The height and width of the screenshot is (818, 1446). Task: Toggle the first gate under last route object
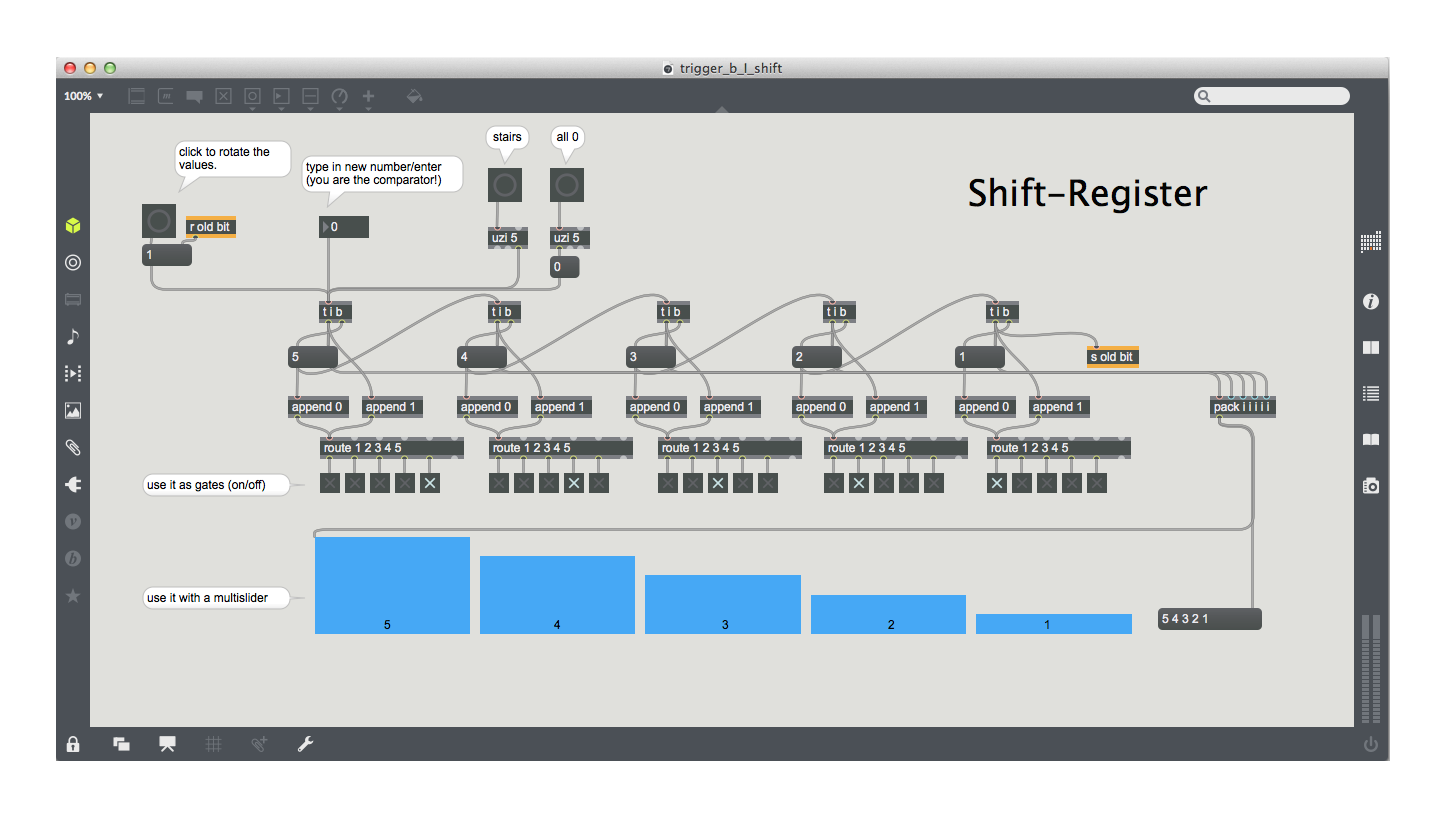coord(997,483)
